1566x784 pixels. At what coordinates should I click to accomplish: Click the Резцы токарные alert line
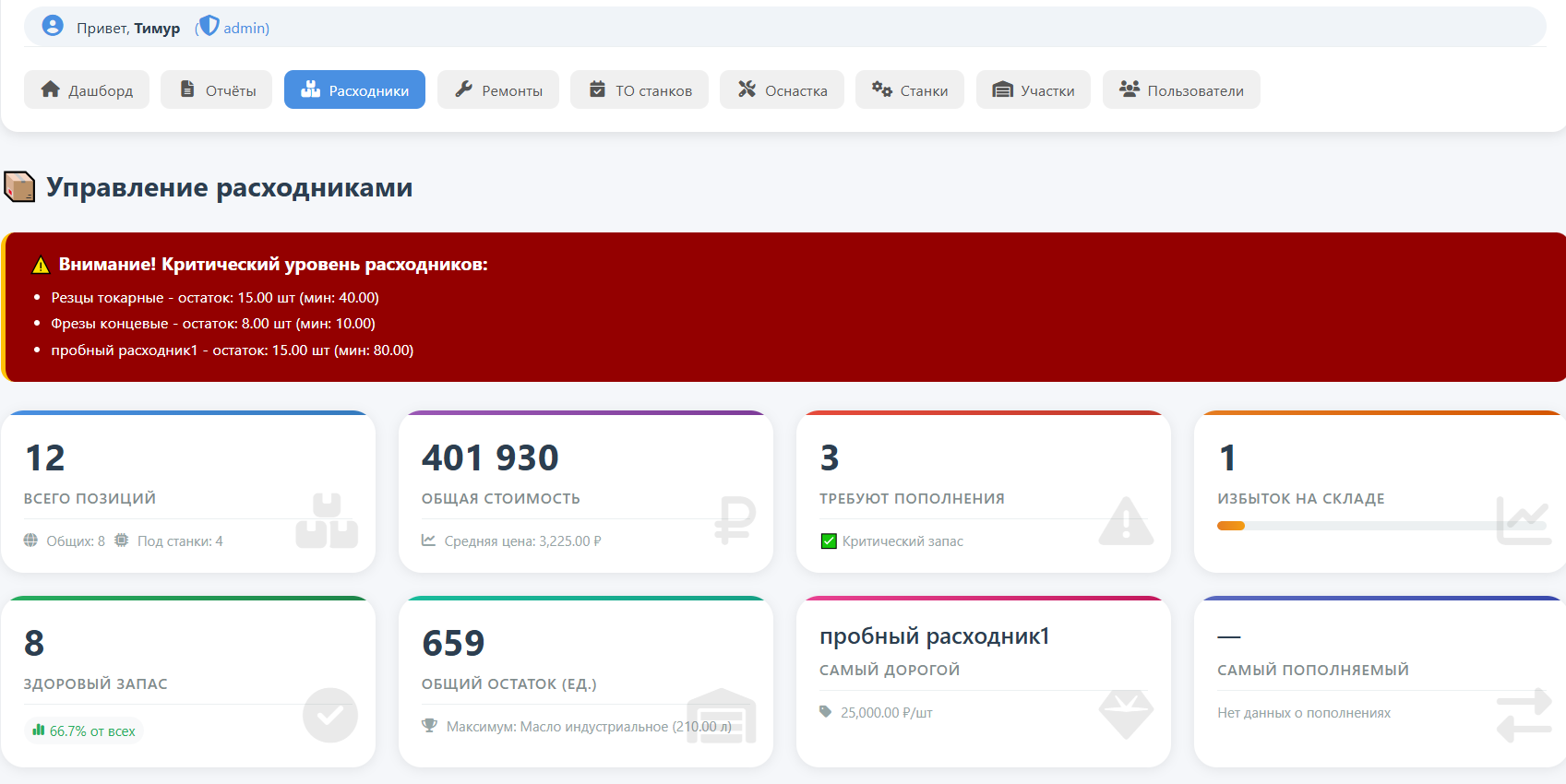pos(215,297)
